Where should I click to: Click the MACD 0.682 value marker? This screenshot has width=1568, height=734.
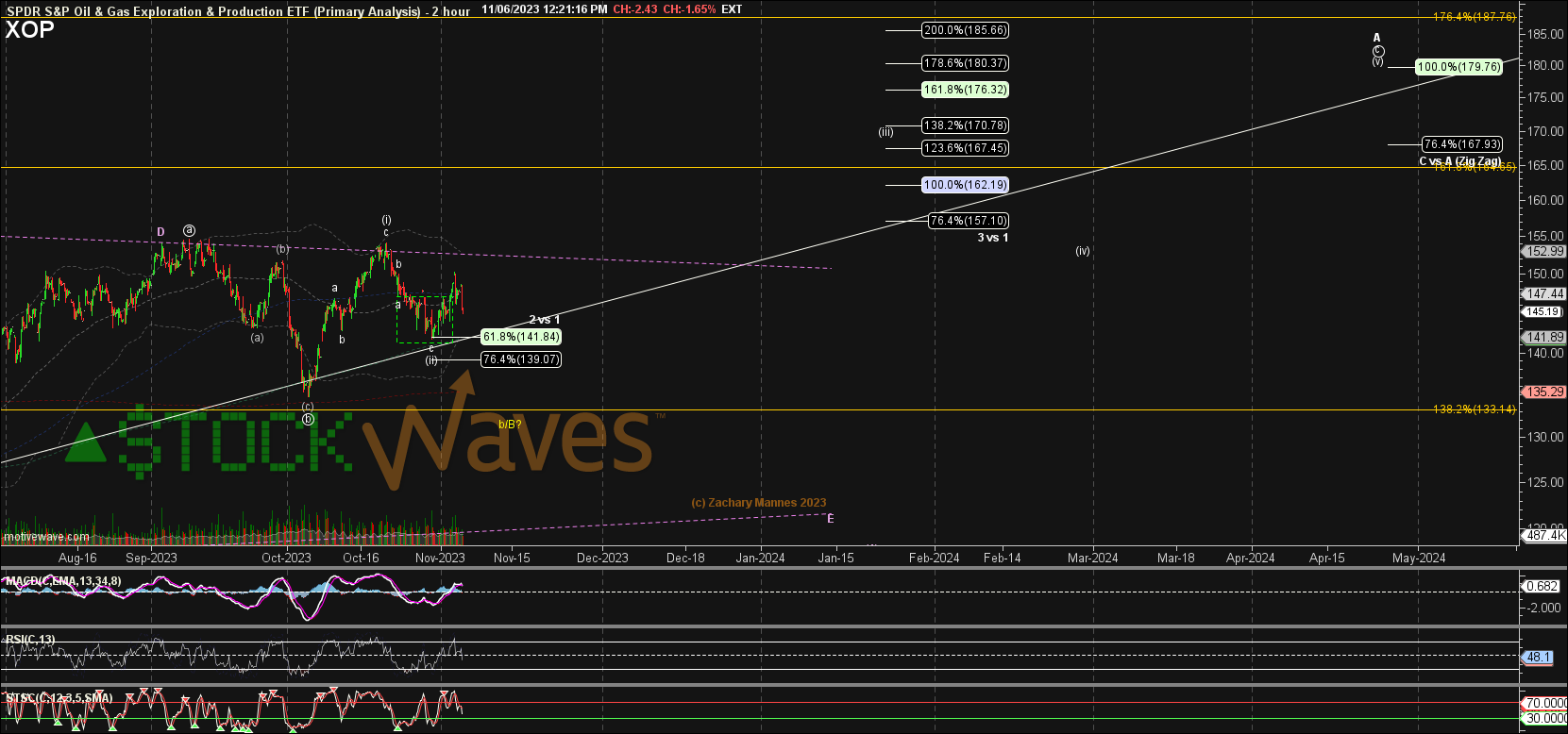(1542, 587)
